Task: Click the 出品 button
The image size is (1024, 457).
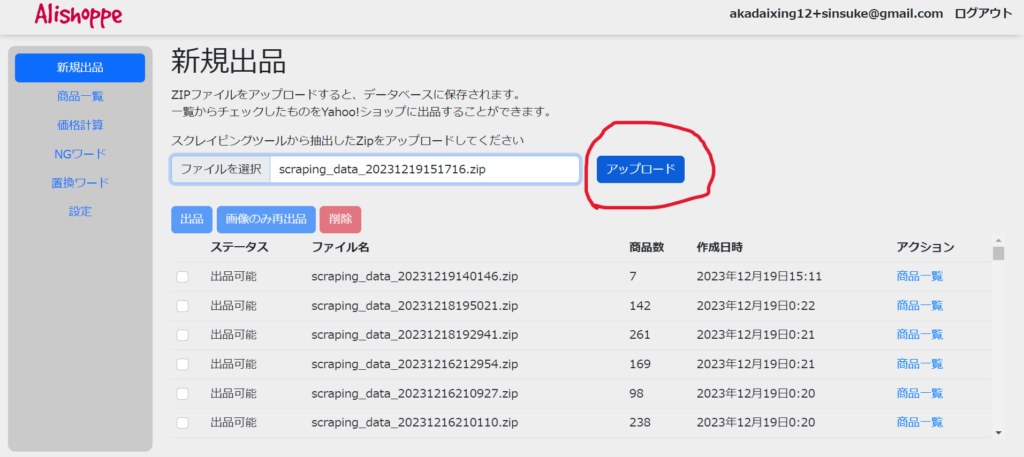Action: (191, 220)
